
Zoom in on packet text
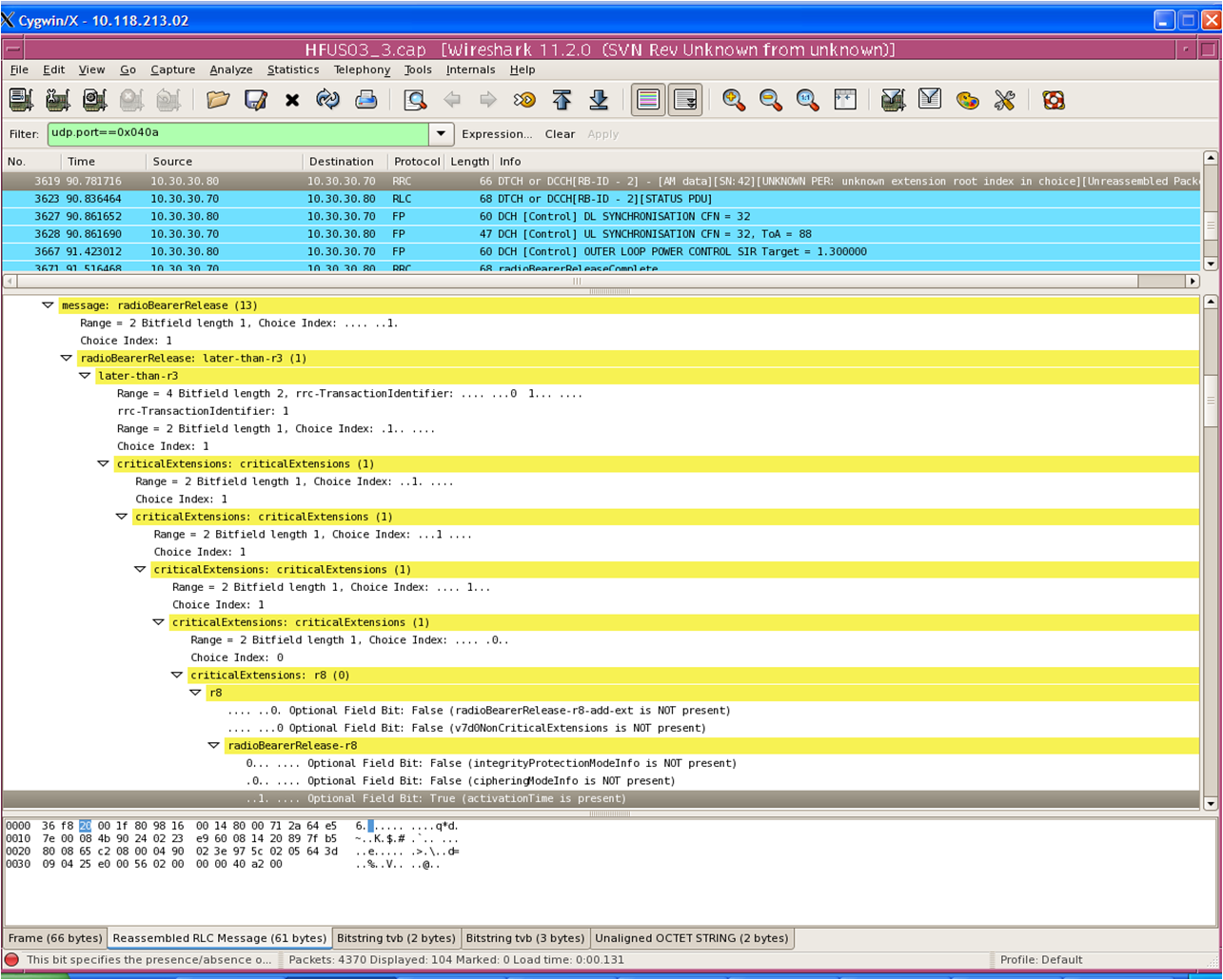[x=734, y=100]
